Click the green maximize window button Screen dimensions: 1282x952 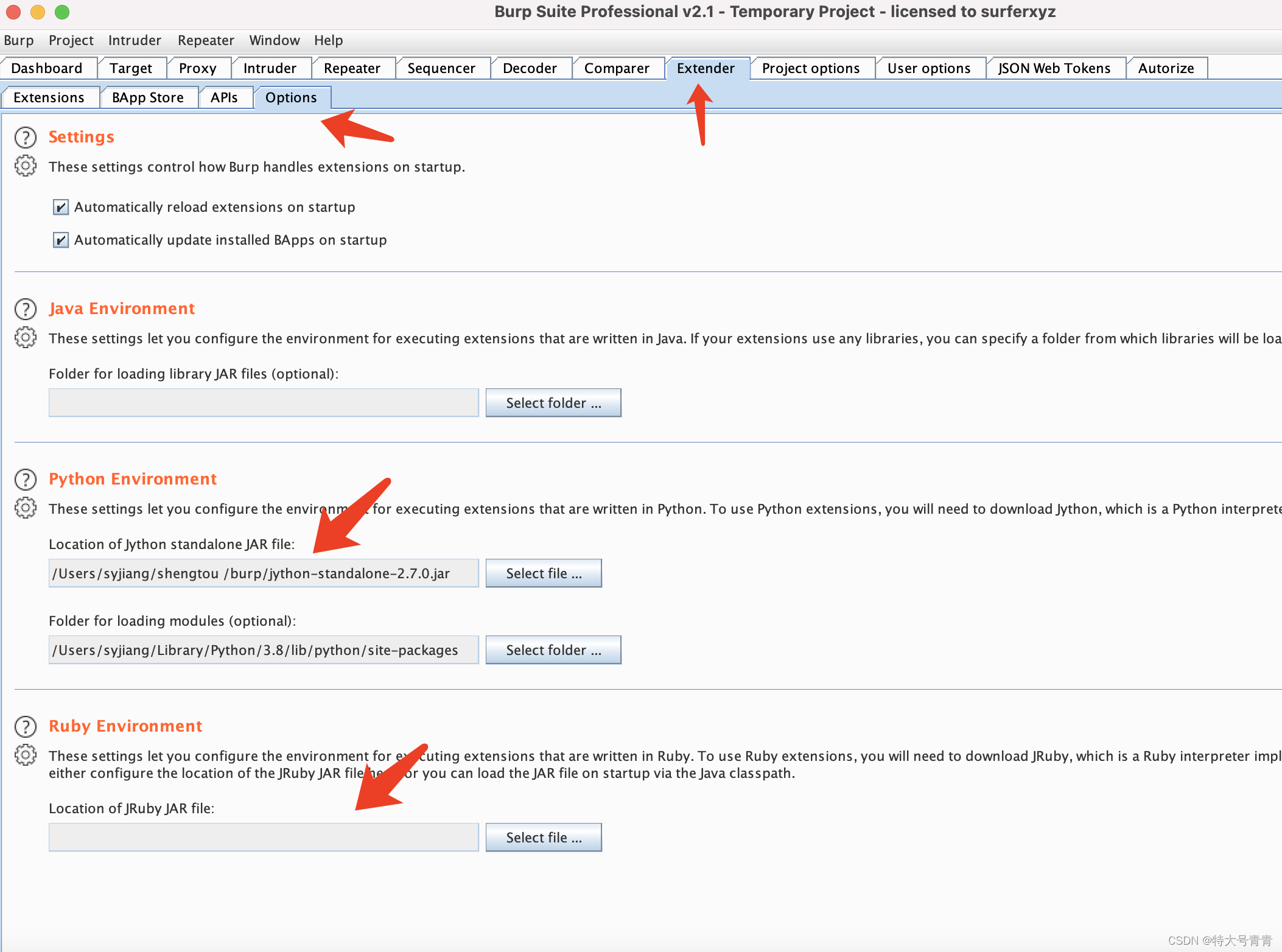[x=62, y=12]
